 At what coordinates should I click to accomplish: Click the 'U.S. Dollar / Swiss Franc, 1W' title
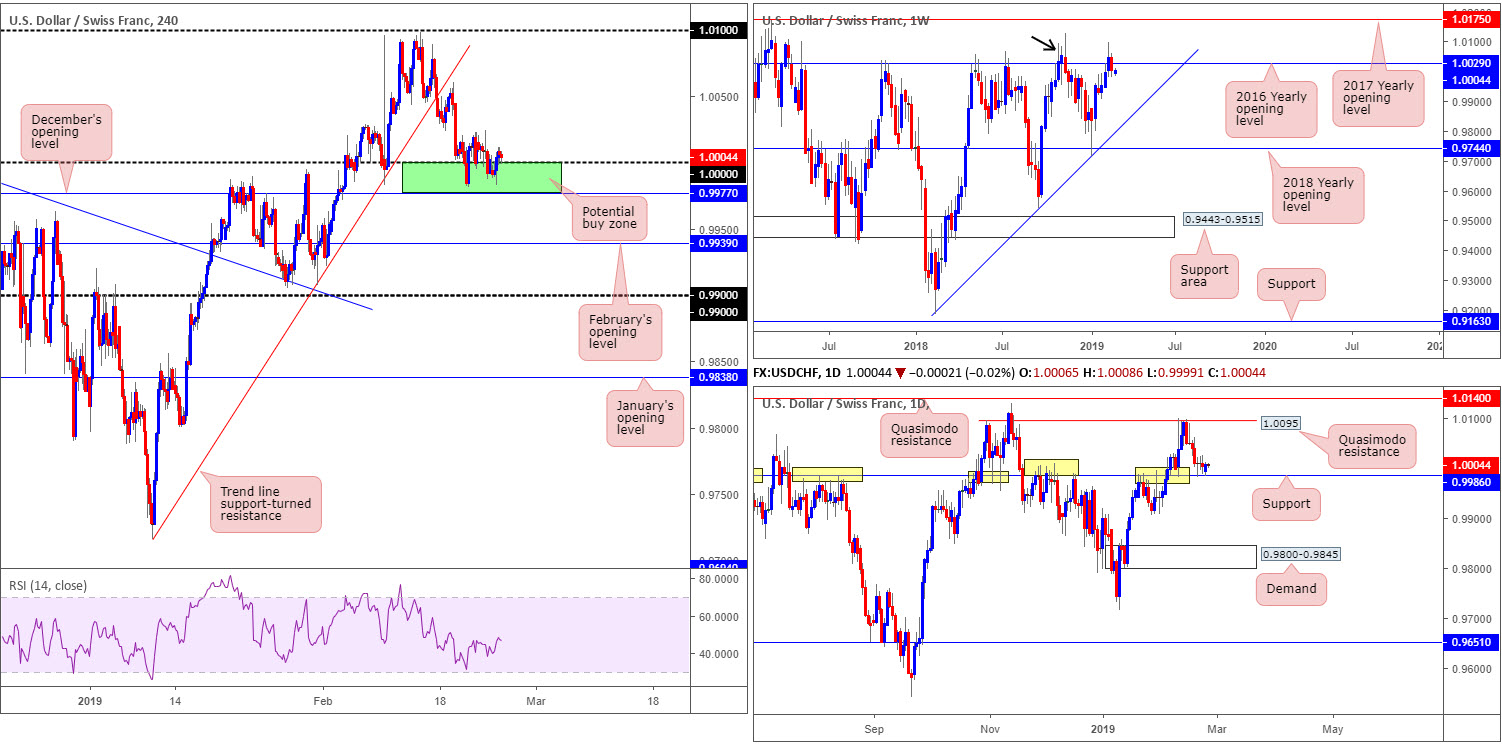point(845,20)
